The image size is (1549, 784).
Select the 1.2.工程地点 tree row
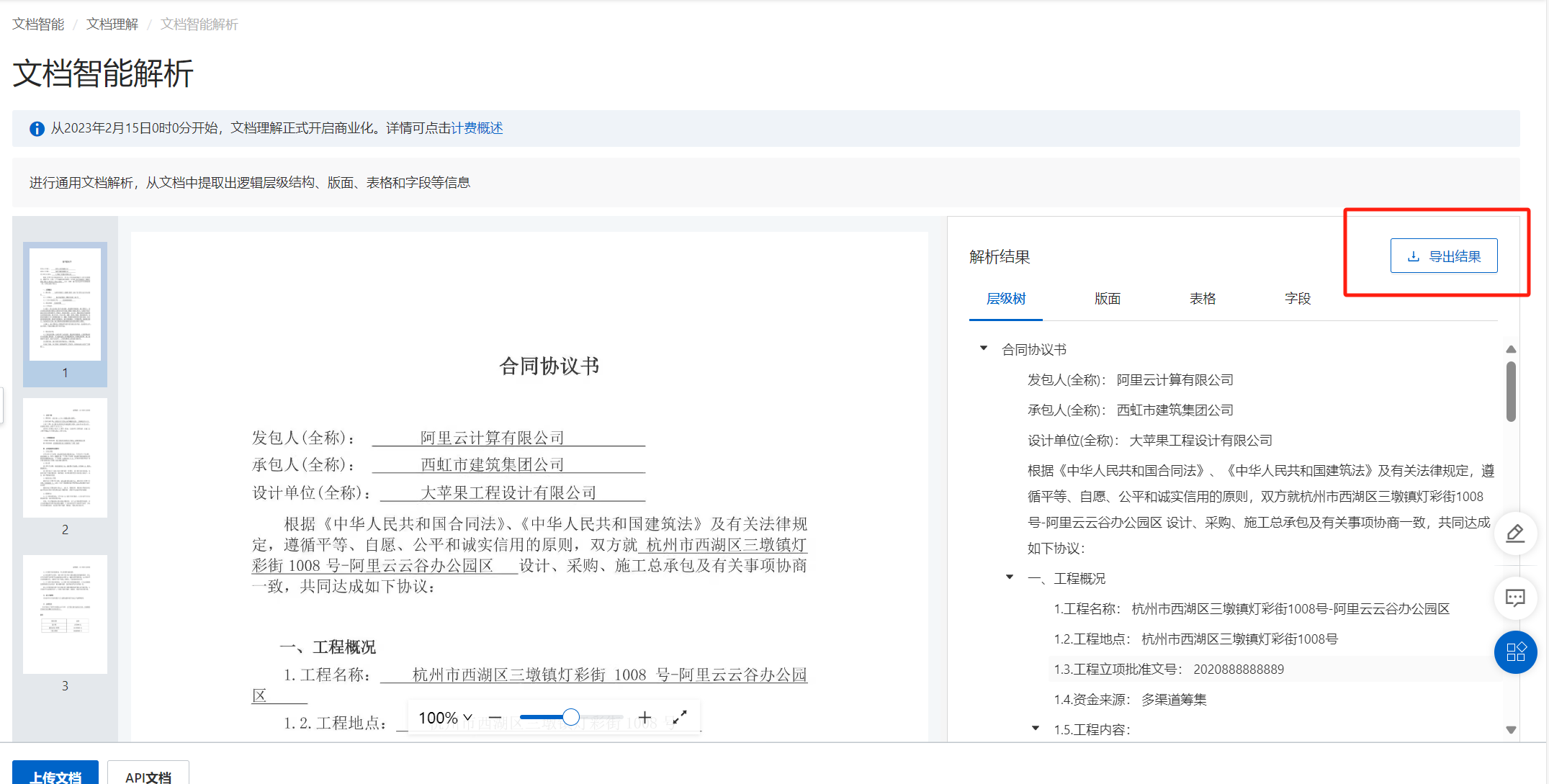(1195, 639)
